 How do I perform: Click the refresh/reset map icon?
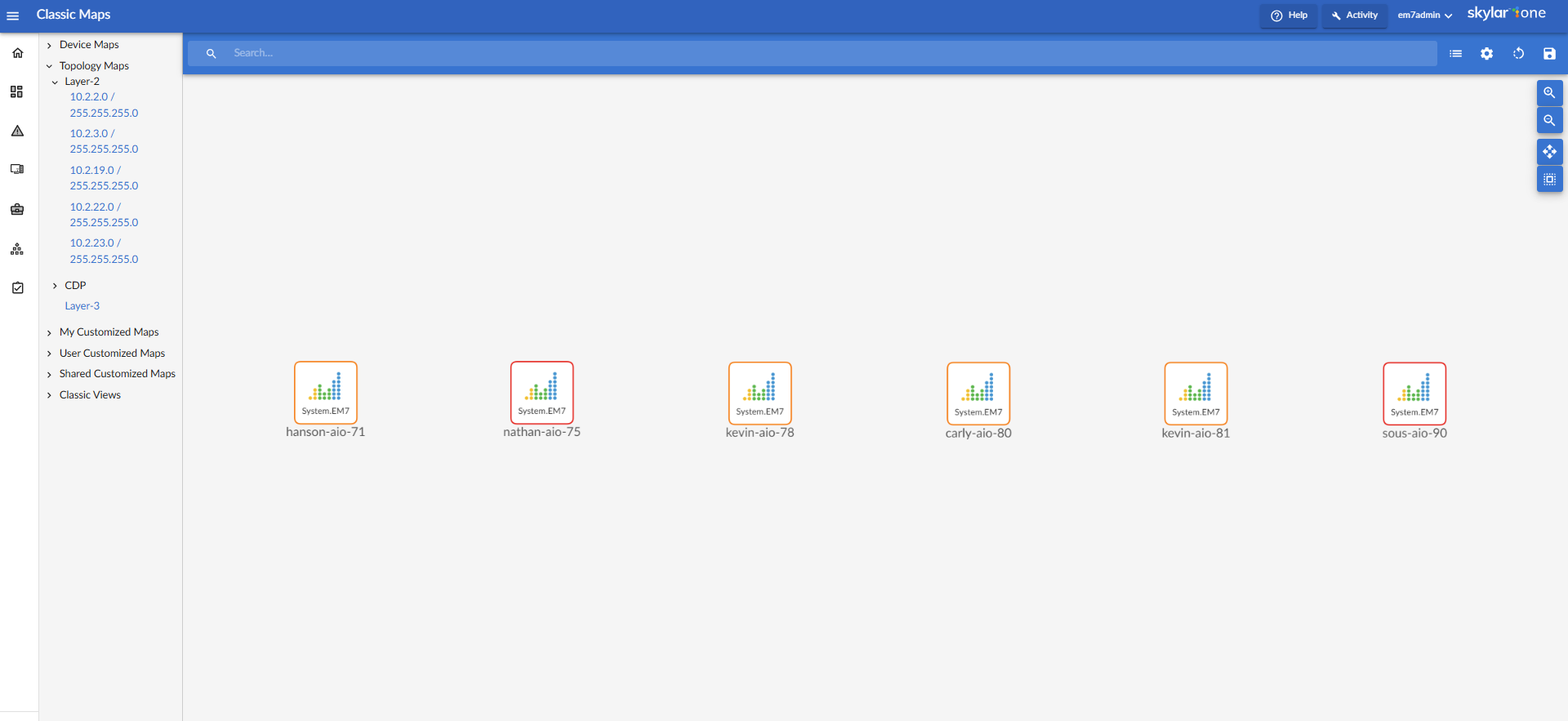coord(1518,54)
